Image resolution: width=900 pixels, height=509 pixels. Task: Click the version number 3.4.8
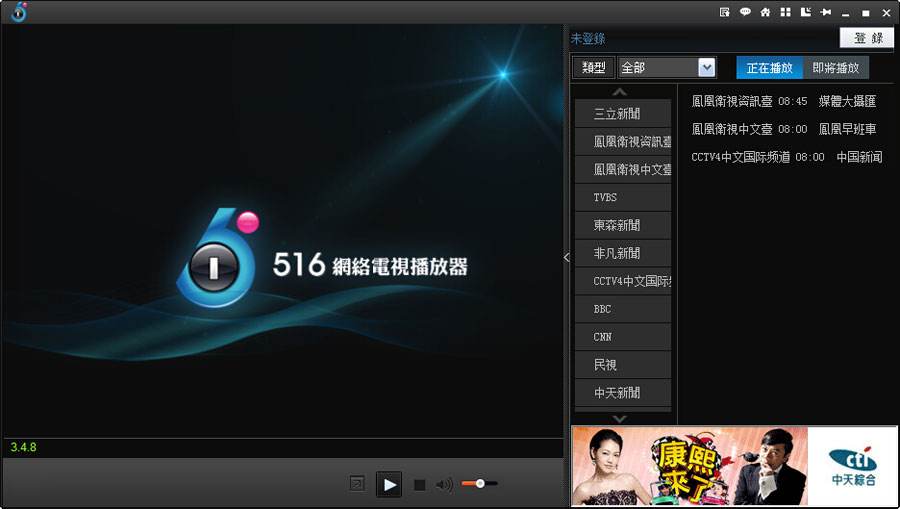(x=23, y=447)
